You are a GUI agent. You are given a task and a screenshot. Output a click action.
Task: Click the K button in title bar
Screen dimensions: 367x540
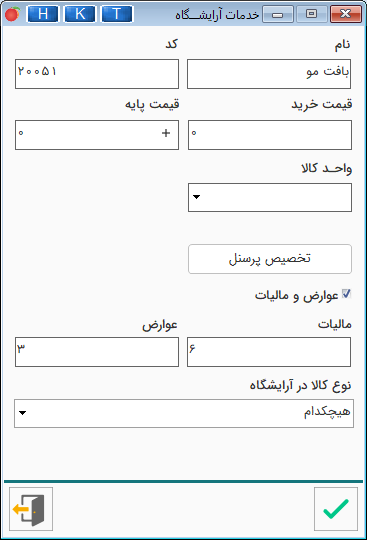click(80, 14)
